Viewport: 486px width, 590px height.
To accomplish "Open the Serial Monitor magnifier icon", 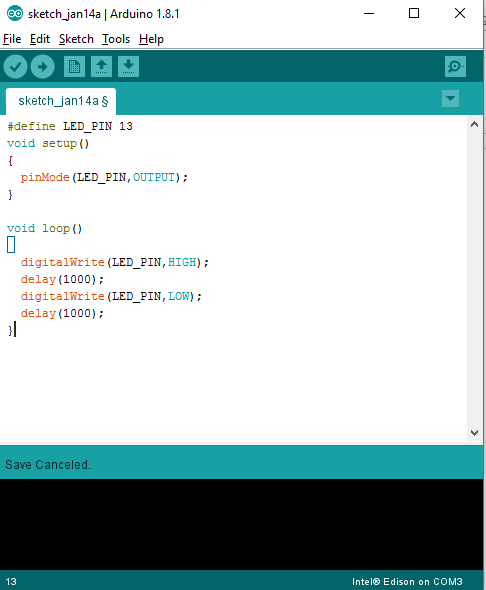I will (455, 67).
